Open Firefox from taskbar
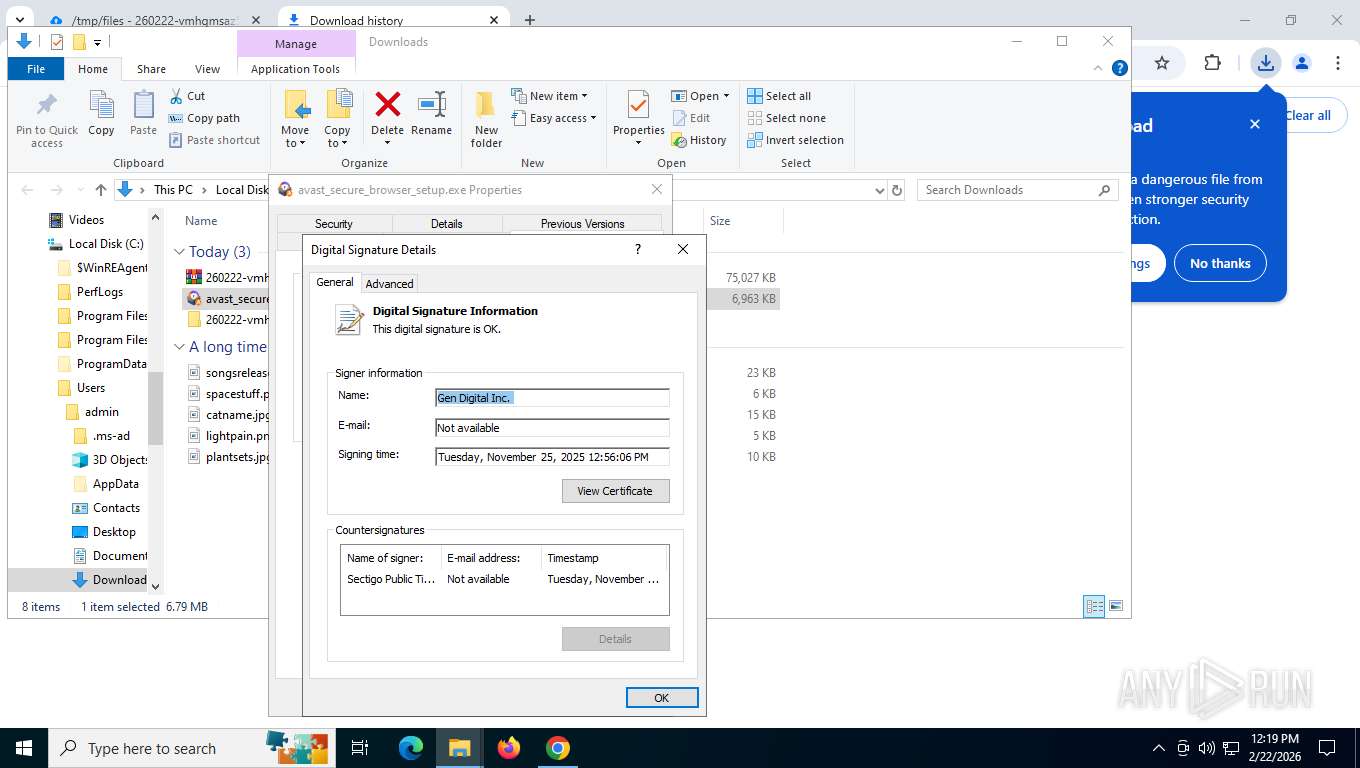 pos(509,748)
